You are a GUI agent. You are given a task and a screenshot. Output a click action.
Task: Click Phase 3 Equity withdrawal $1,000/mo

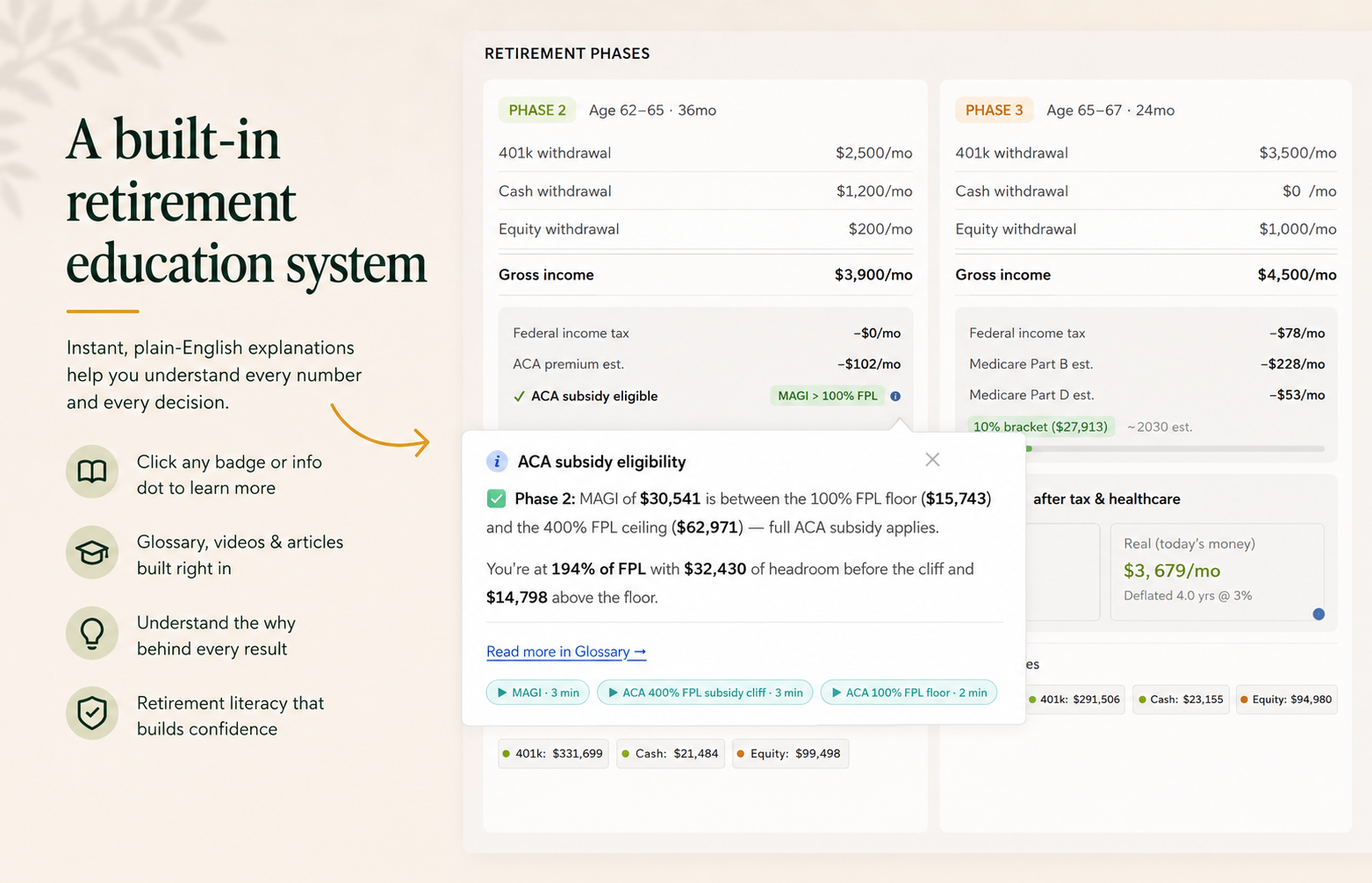coord(1146,229)
